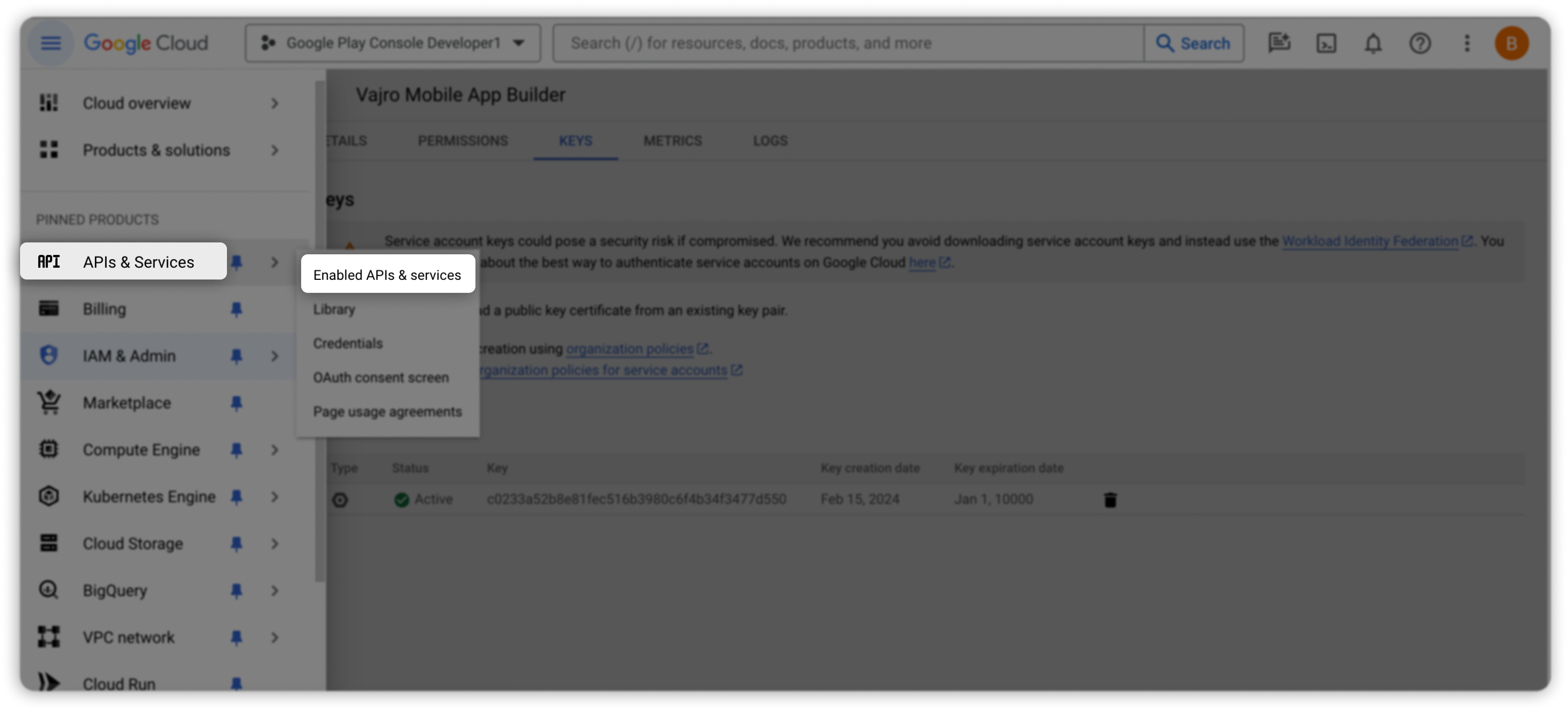Click the hamburger navigation menu icon

[50, 43]
